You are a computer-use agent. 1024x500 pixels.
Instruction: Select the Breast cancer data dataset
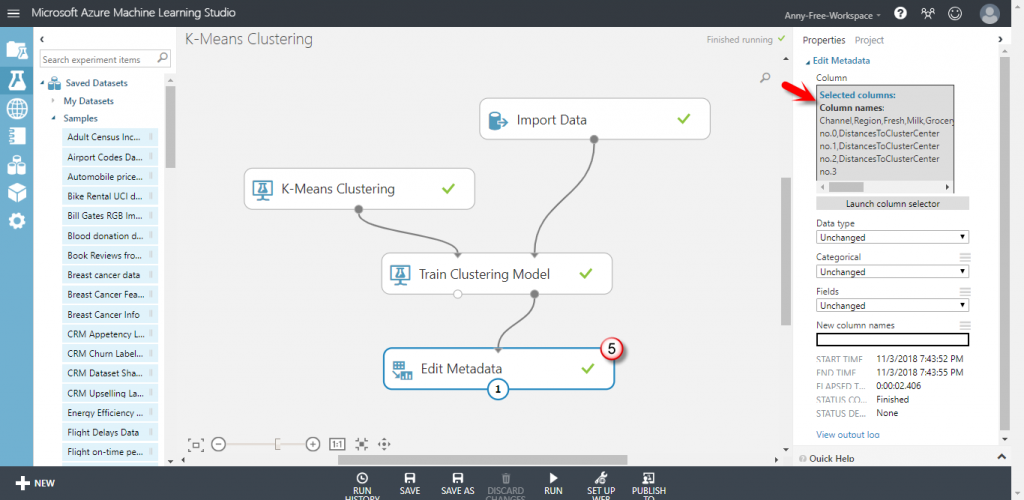coord(110,275)
